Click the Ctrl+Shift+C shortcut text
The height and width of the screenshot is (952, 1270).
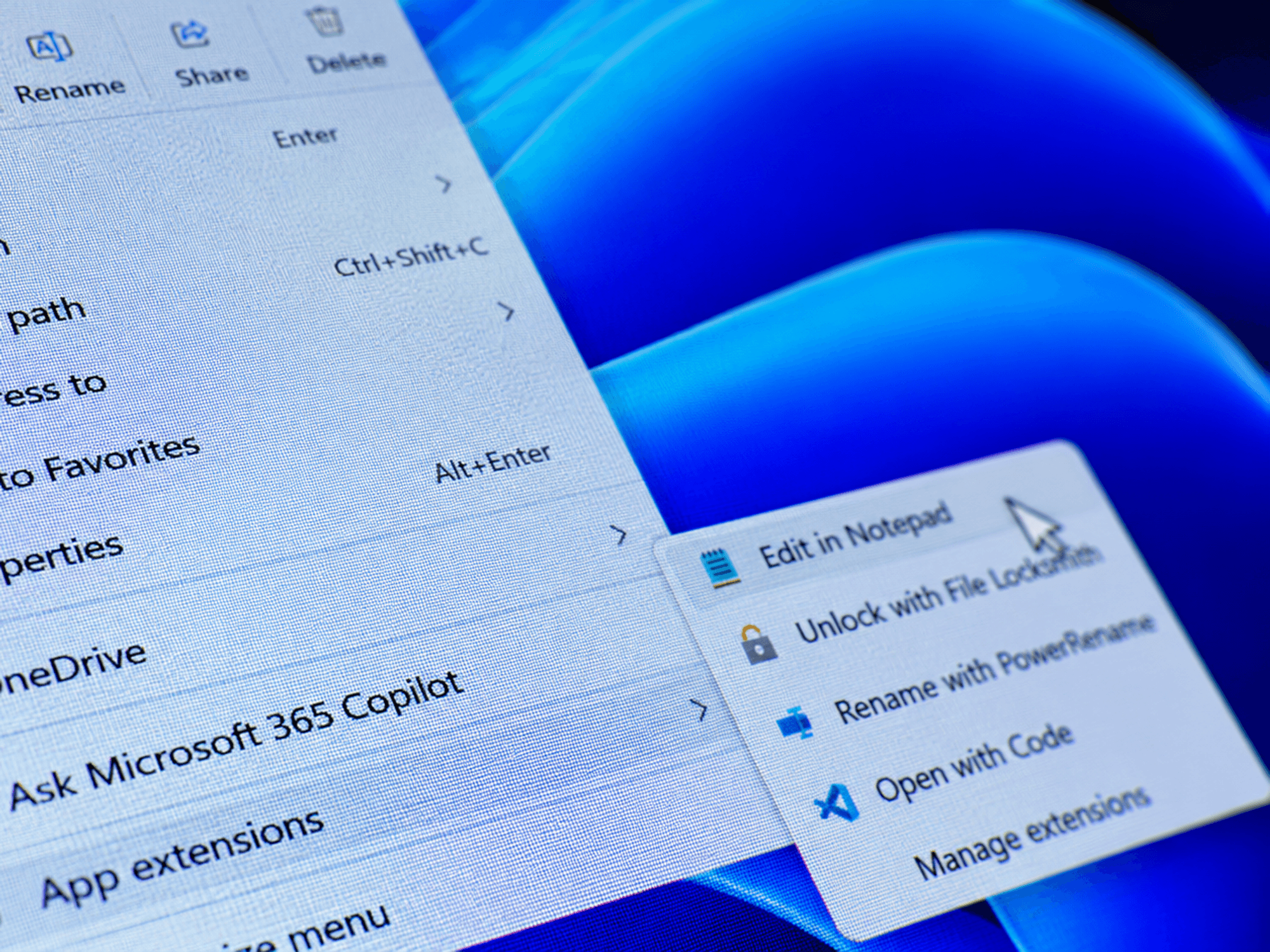click(x=411, y=256)
